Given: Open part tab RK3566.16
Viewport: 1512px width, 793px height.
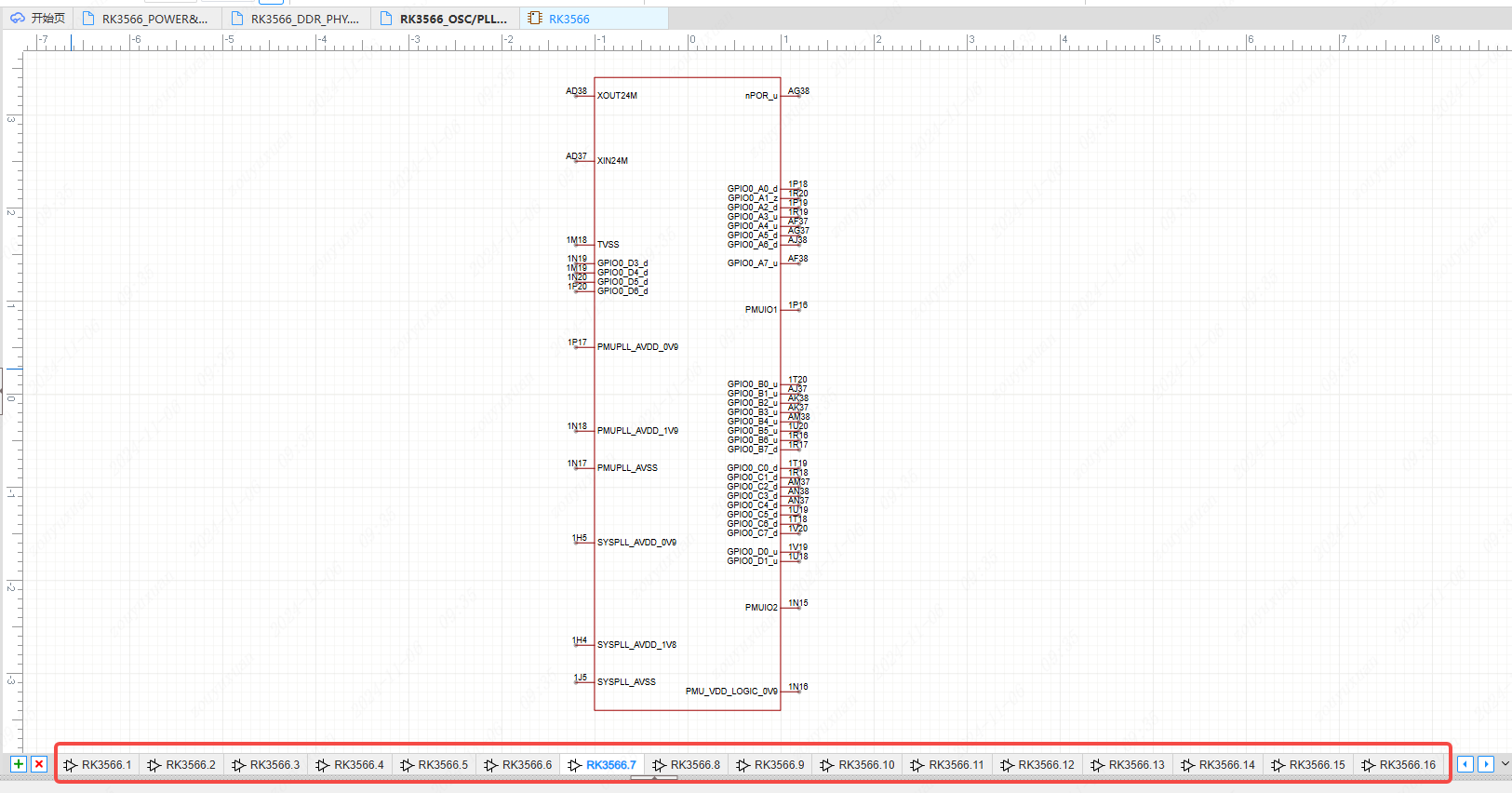Looking at the screenshot, I should (1398, 765).
